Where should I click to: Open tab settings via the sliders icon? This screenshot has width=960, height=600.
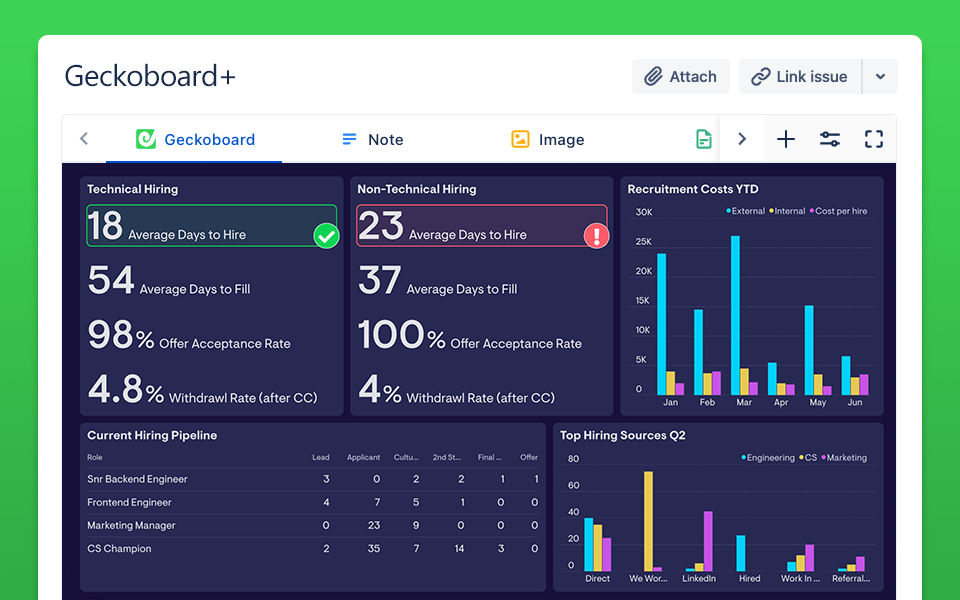click(x=830, y=139)
